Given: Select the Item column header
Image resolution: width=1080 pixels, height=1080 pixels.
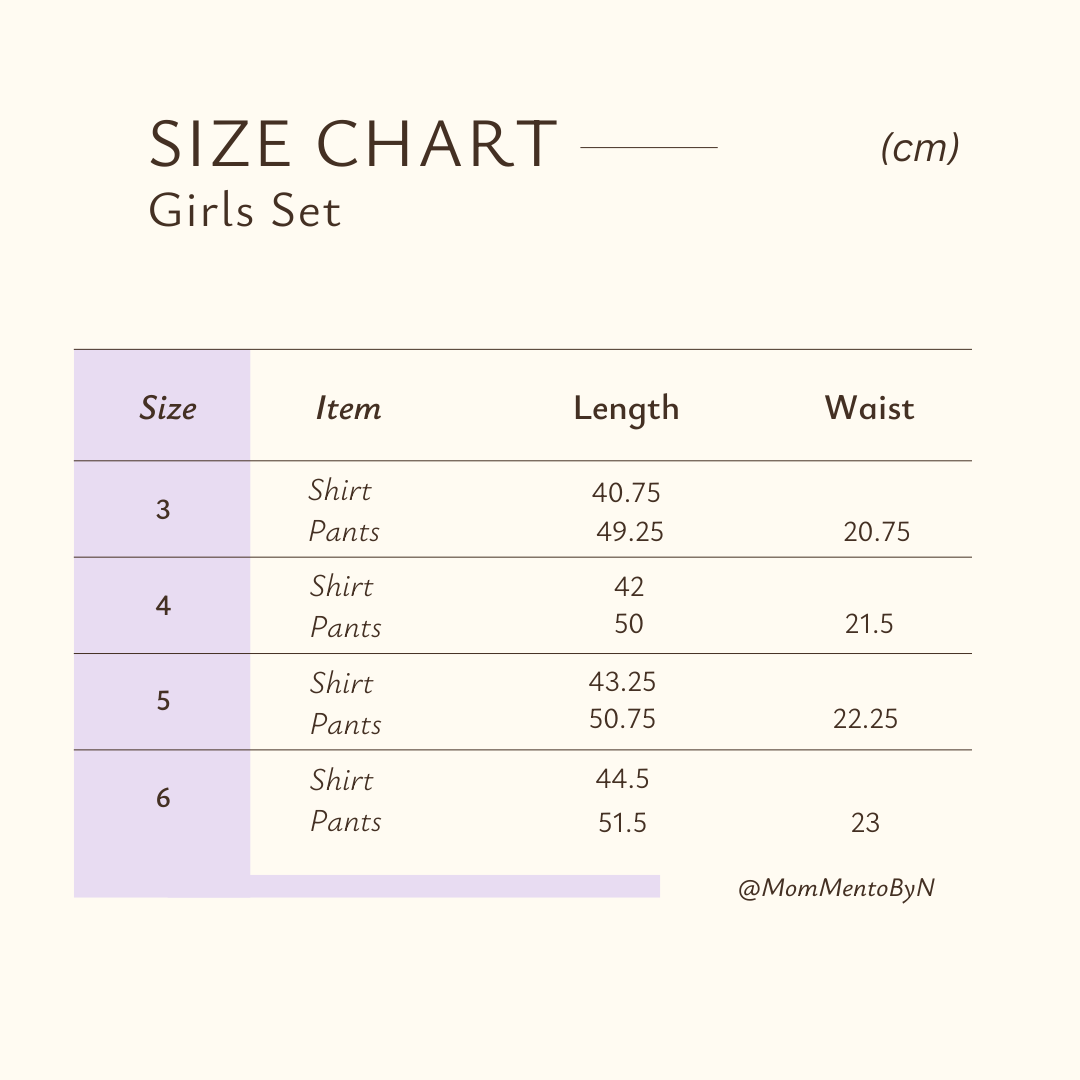Looking at the screenshot, I should pyautogui.click(x=348, y=408).
